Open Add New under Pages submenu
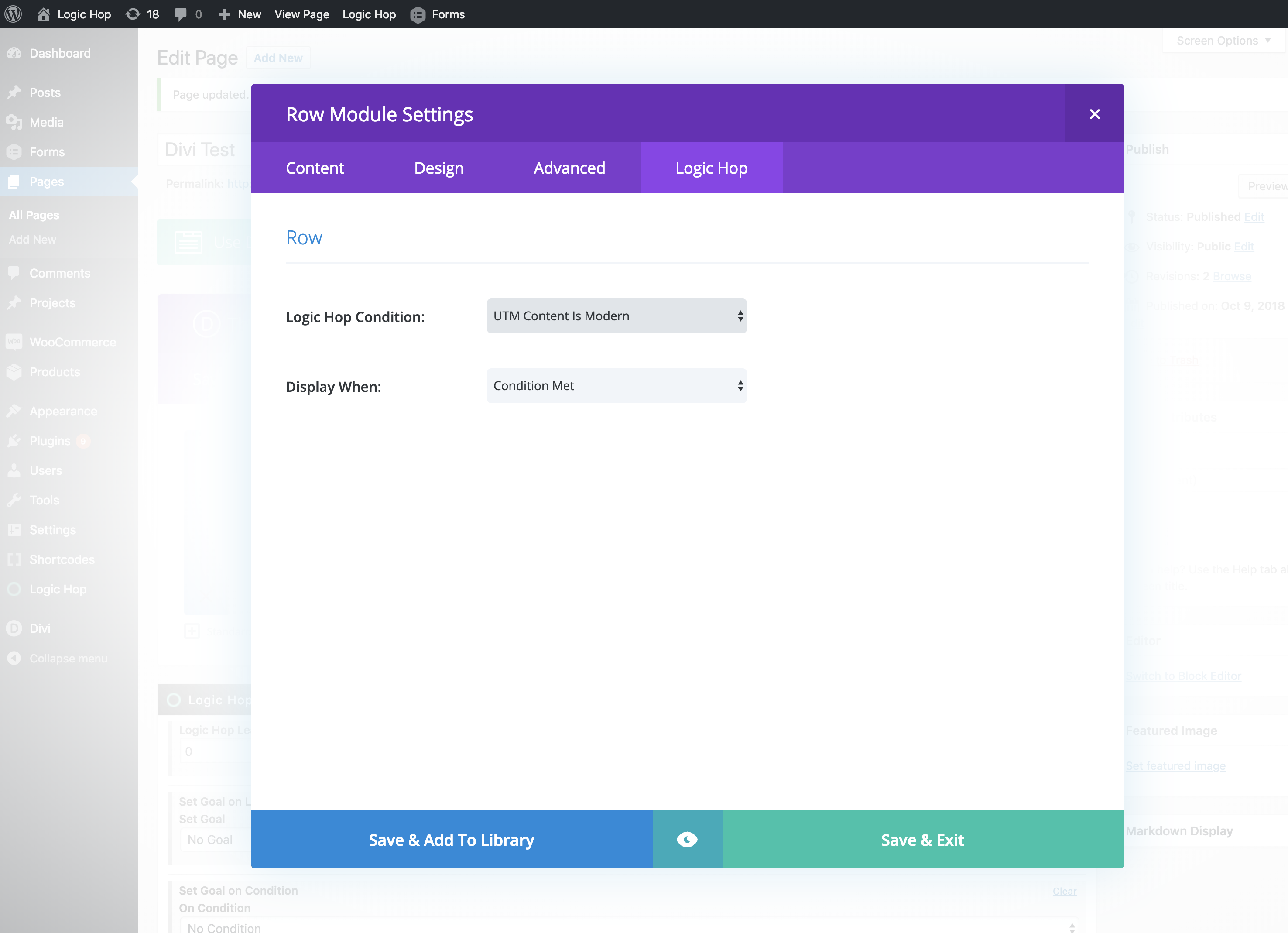The width and height of the screenshot is (1288, 933). [32, 240]
